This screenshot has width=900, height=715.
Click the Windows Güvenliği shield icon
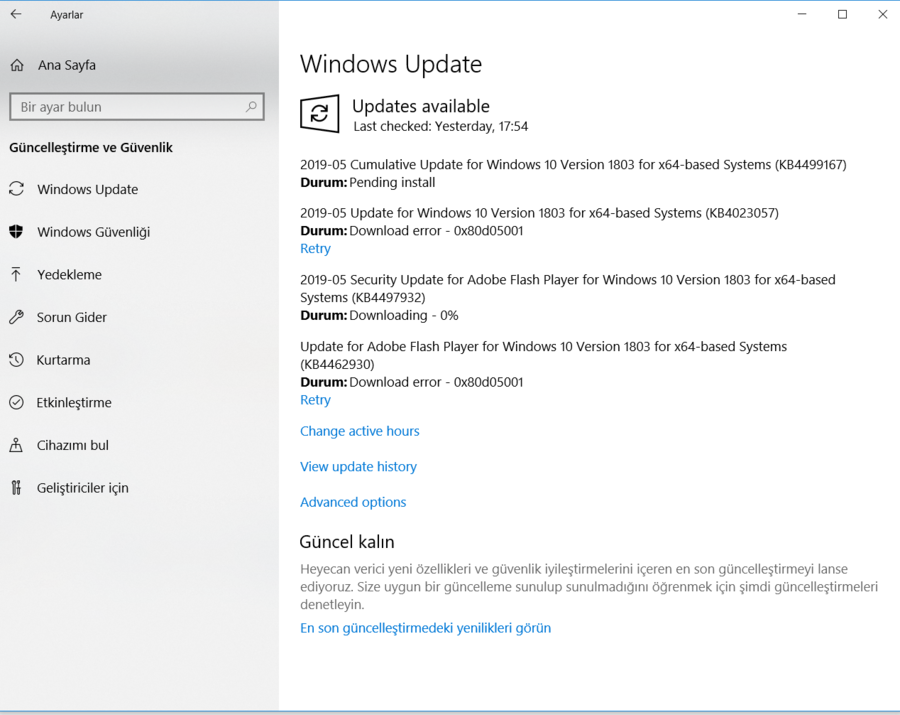point(16,231)
